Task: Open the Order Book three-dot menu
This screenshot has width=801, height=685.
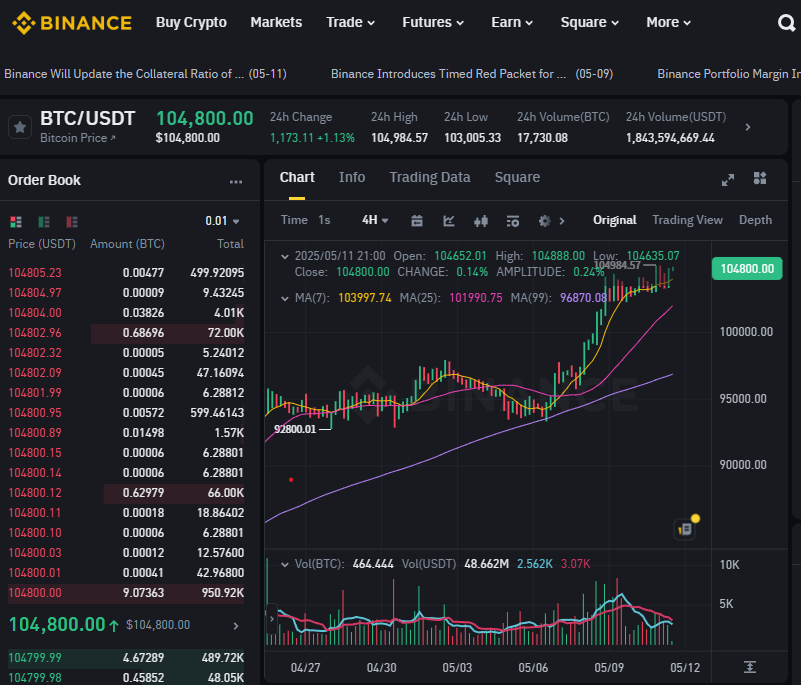Action: [x=236, y=181]
